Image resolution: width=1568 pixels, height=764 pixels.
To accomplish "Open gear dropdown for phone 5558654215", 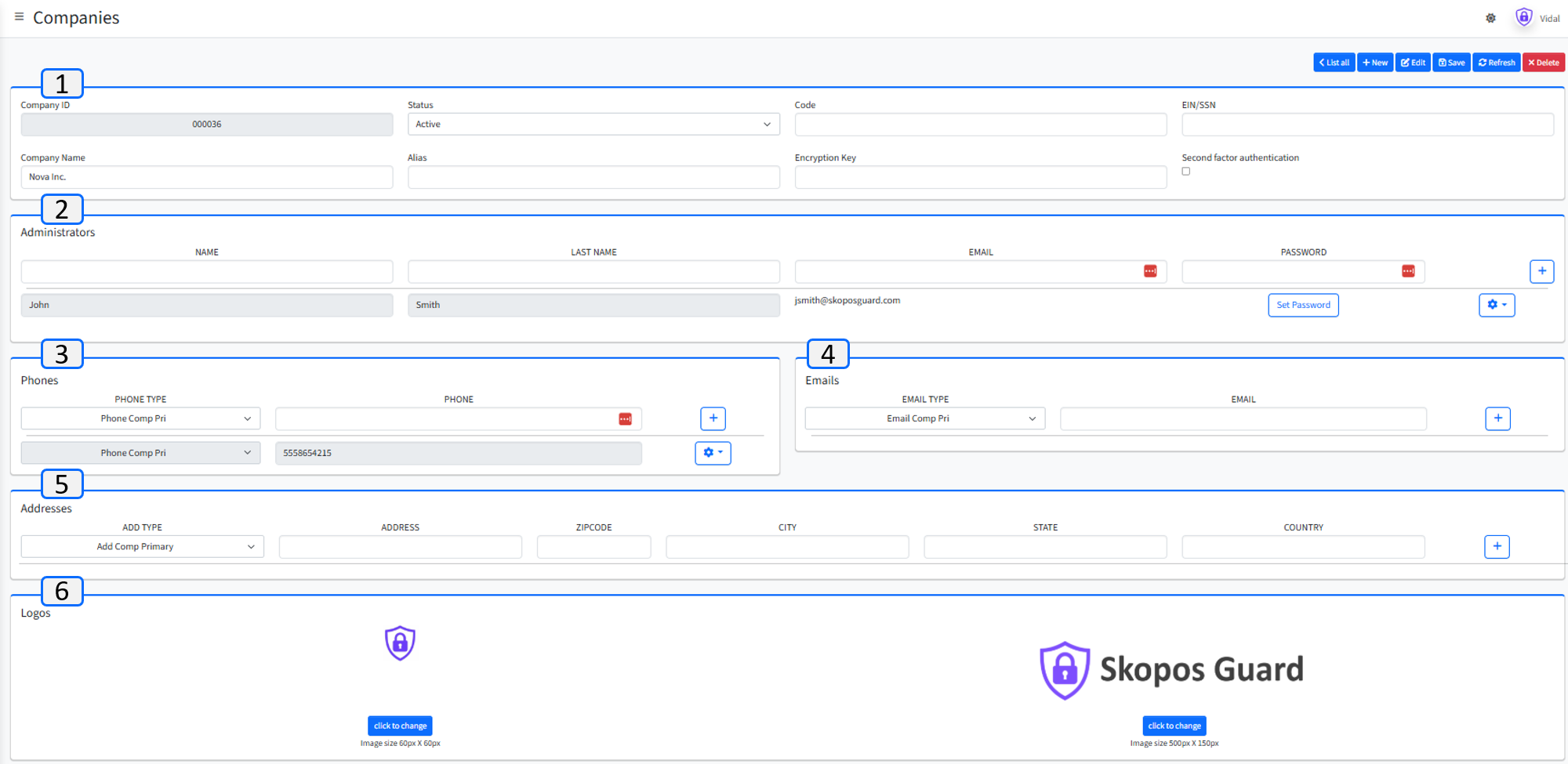I will (713, 453).
